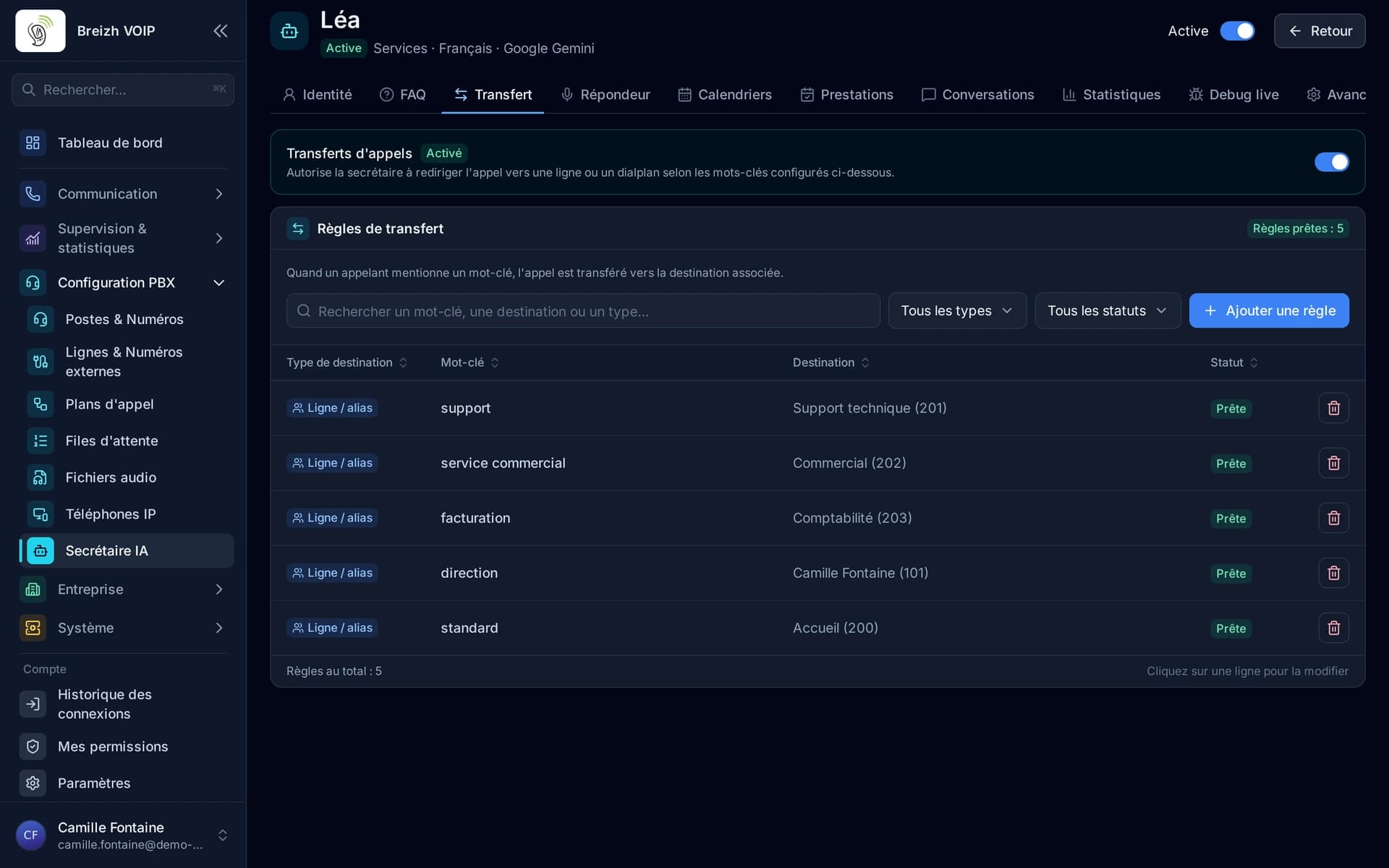This screenshot has height=868, width=1389.
Task: Delete the direction transfer rule
Action: pos(1333,573)
